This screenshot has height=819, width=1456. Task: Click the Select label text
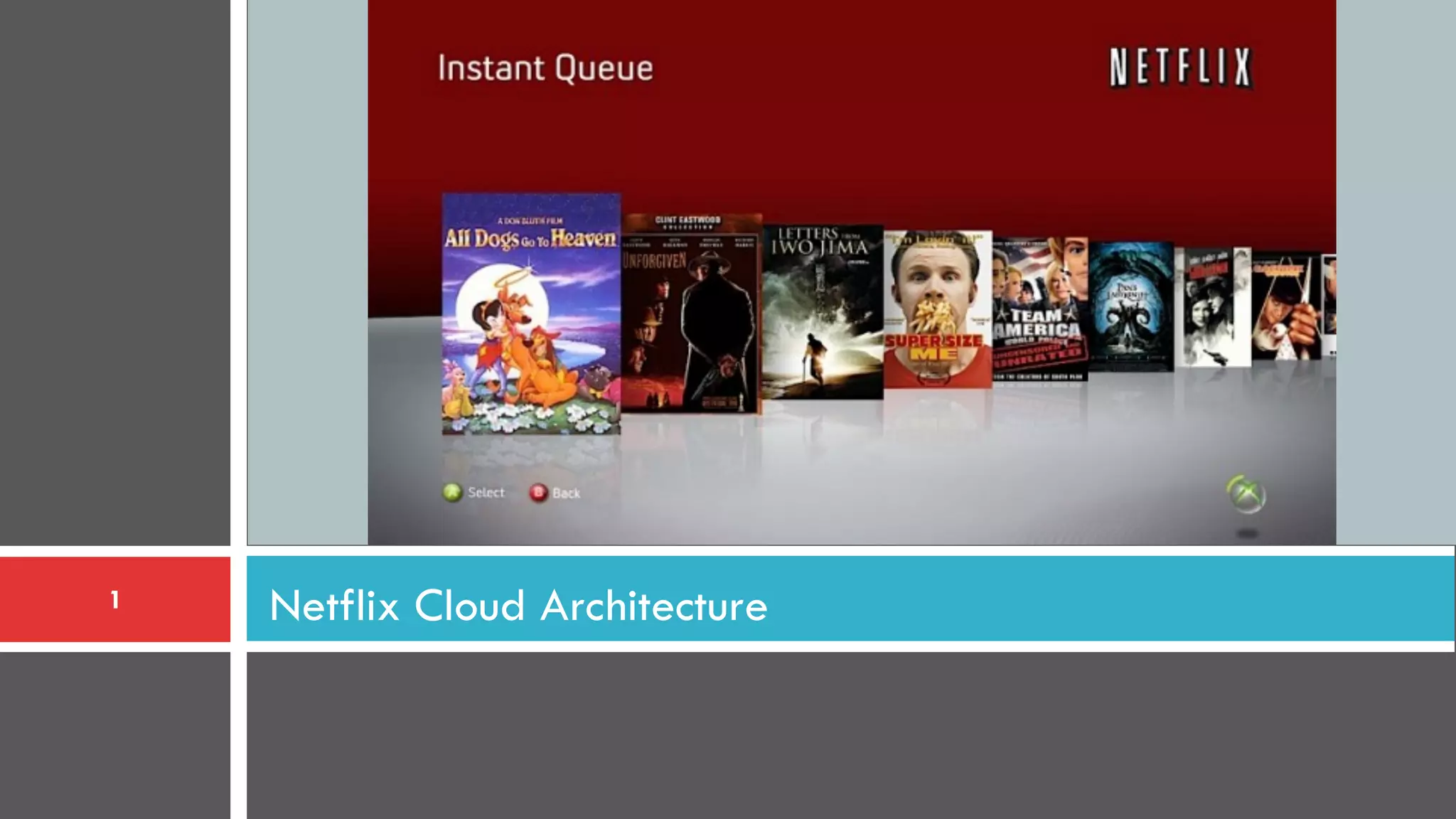(486, 493)
